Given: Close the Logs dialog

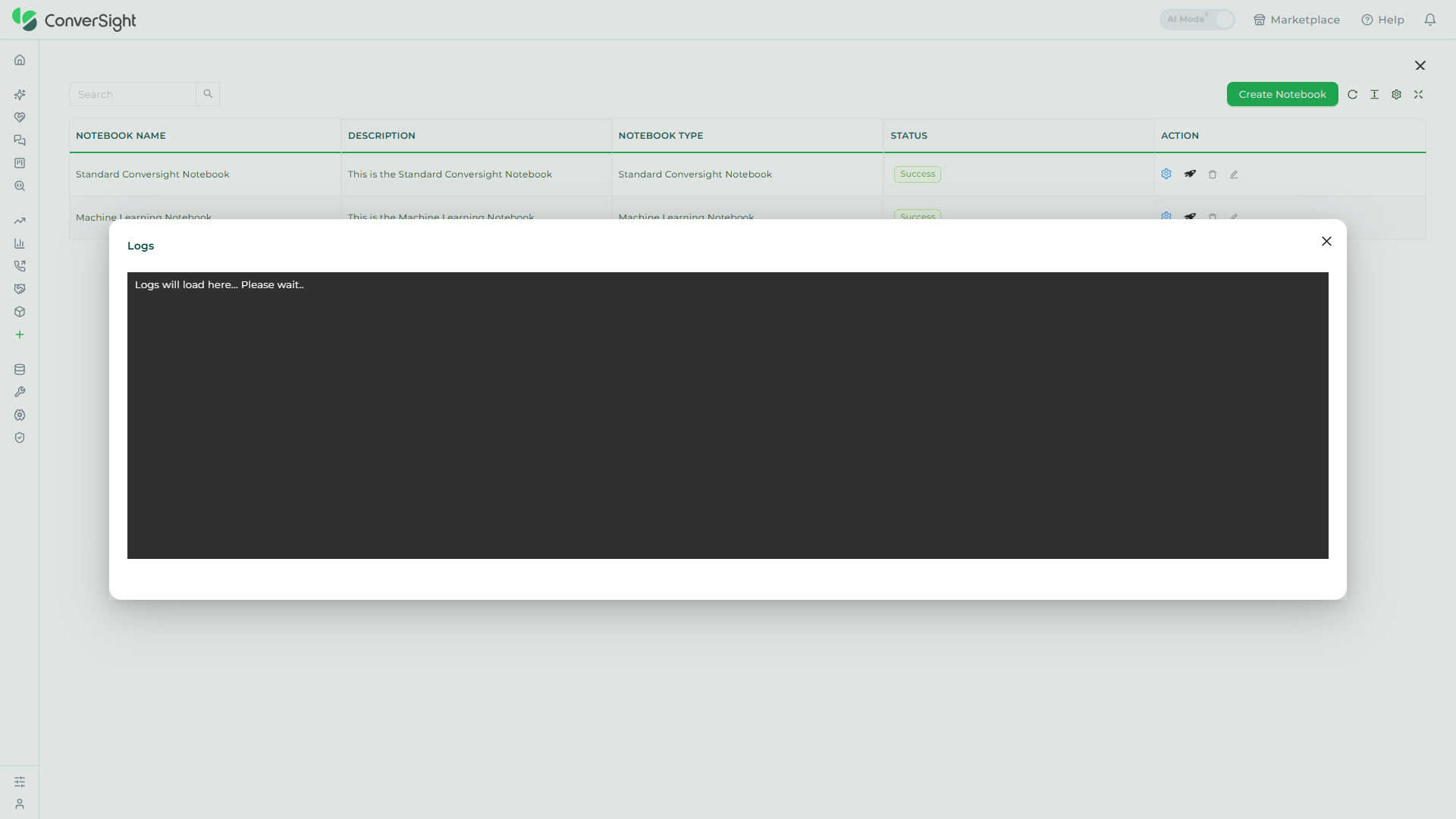Looking at the screenshot, I should pyautogui.click(x=1326, y=241).
